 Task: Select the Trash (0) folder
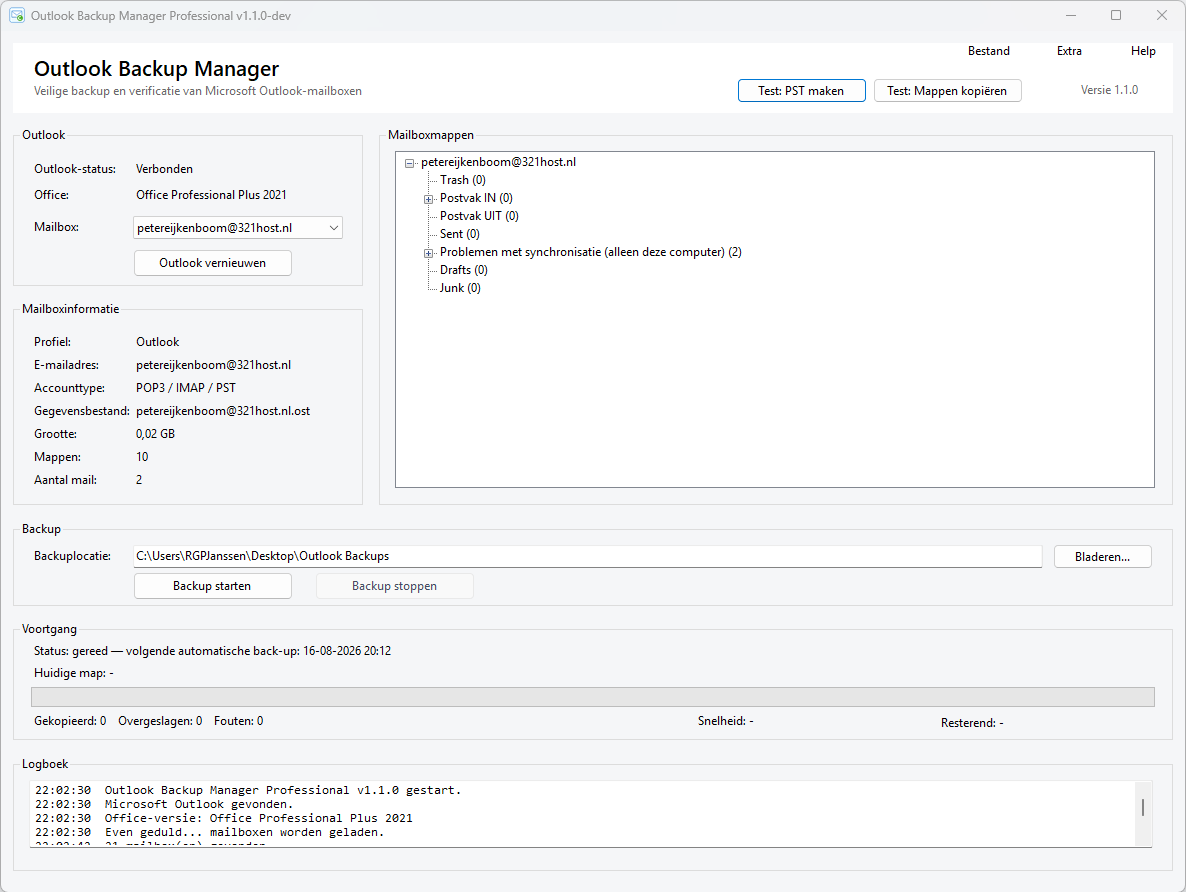coord(462,180)
